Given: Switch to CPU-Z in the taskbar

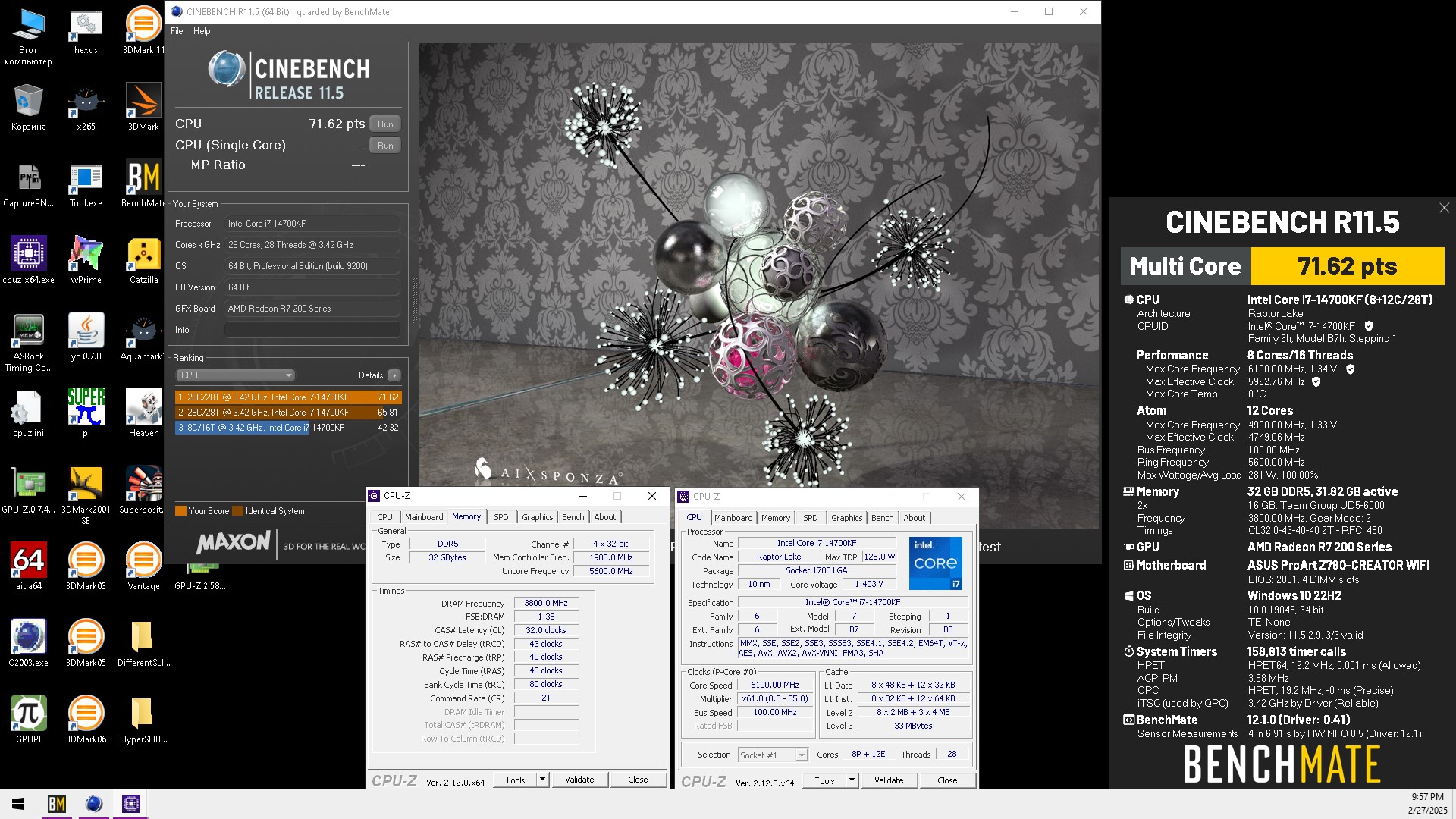Looking at the screenshot, I should point(130,804).
